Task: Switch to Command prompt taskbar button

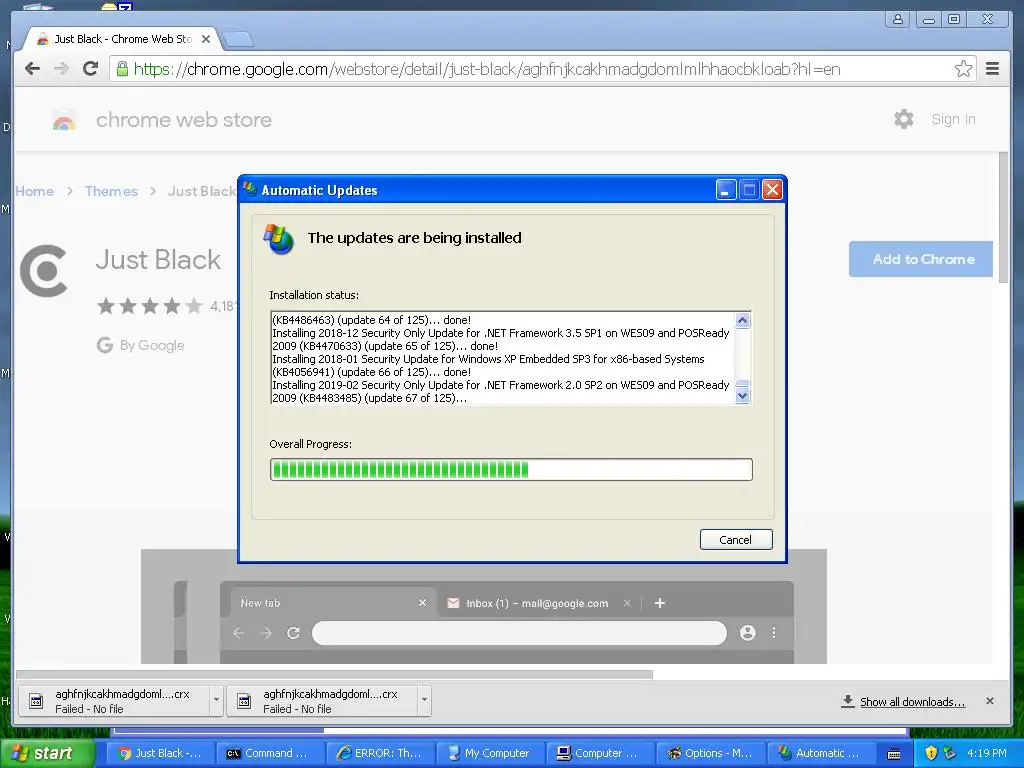Action: [270, 753]
